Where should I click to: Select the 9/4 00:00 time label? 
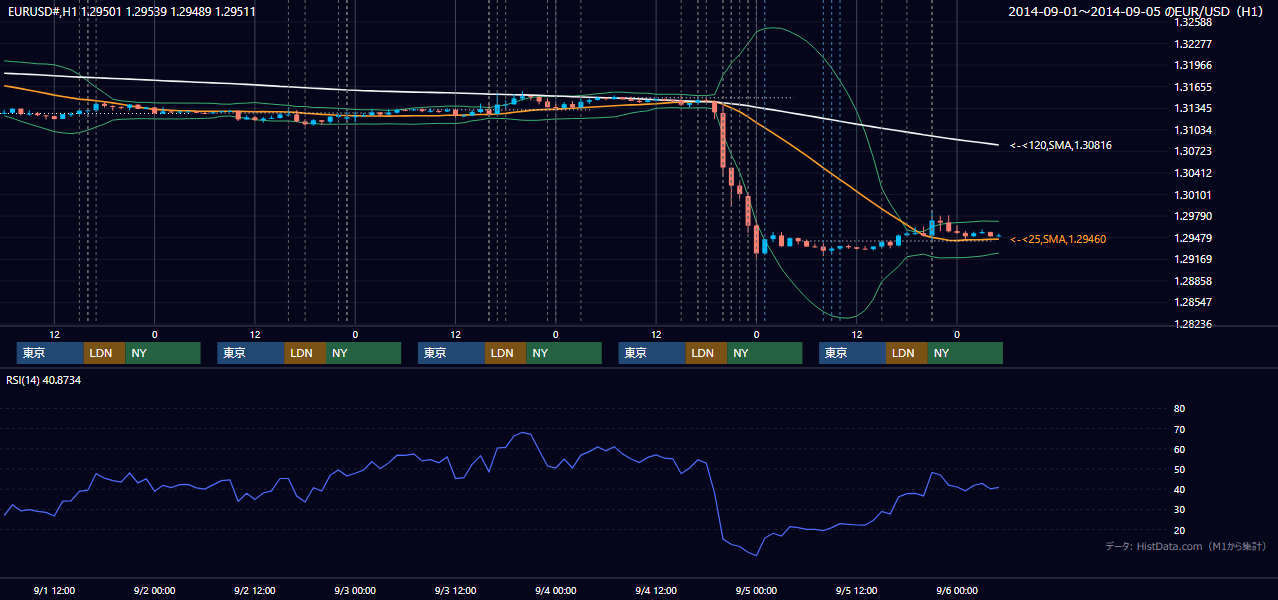pos(555,591)
